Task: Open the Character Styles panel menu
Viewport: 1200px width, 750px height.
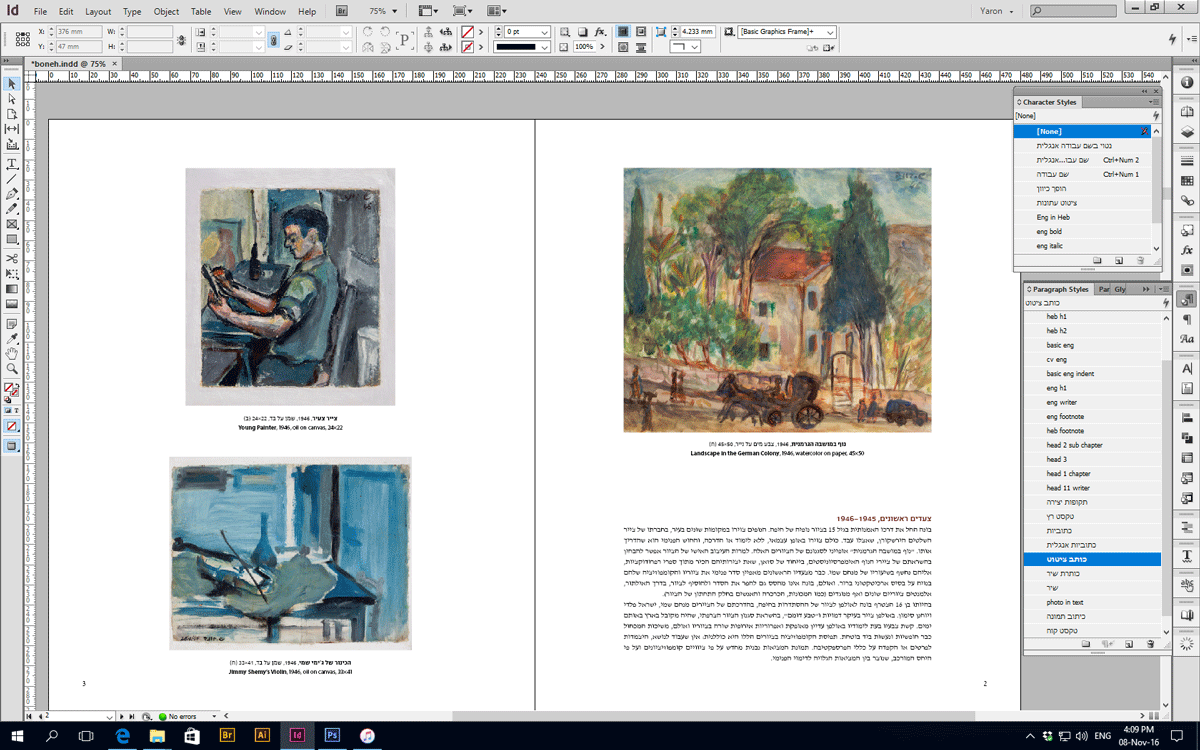Action: 1155,102
